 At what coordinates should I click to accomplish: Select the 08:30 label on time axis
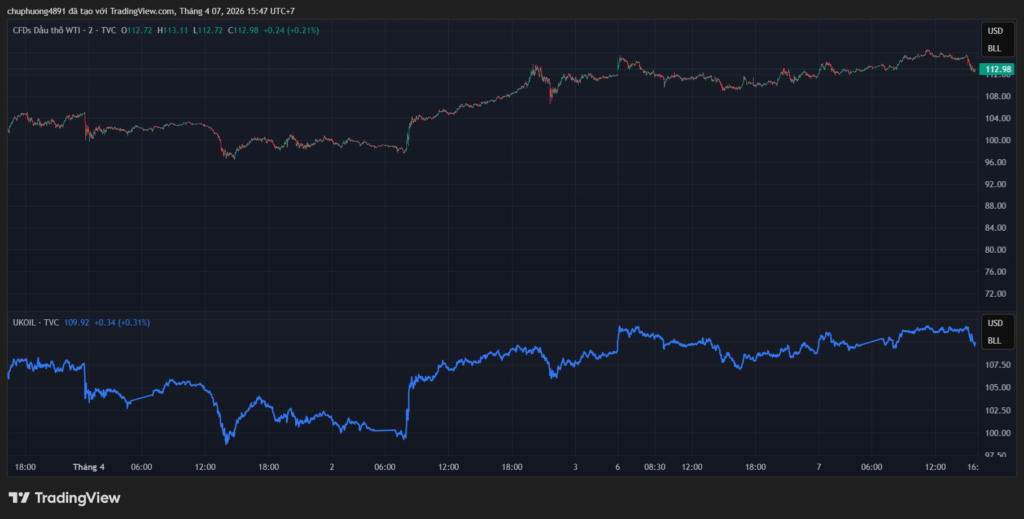click(x=655, y=466)
